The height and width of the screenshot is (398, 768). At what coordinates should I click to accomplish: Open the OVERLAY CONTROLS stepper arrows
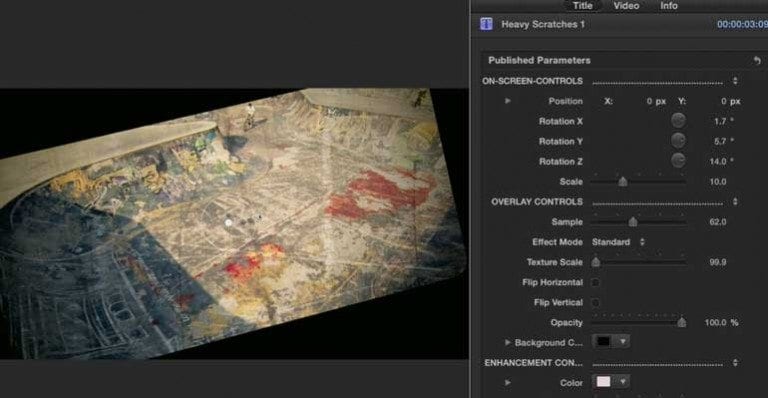pyautogui.click(x=735, y=202)
